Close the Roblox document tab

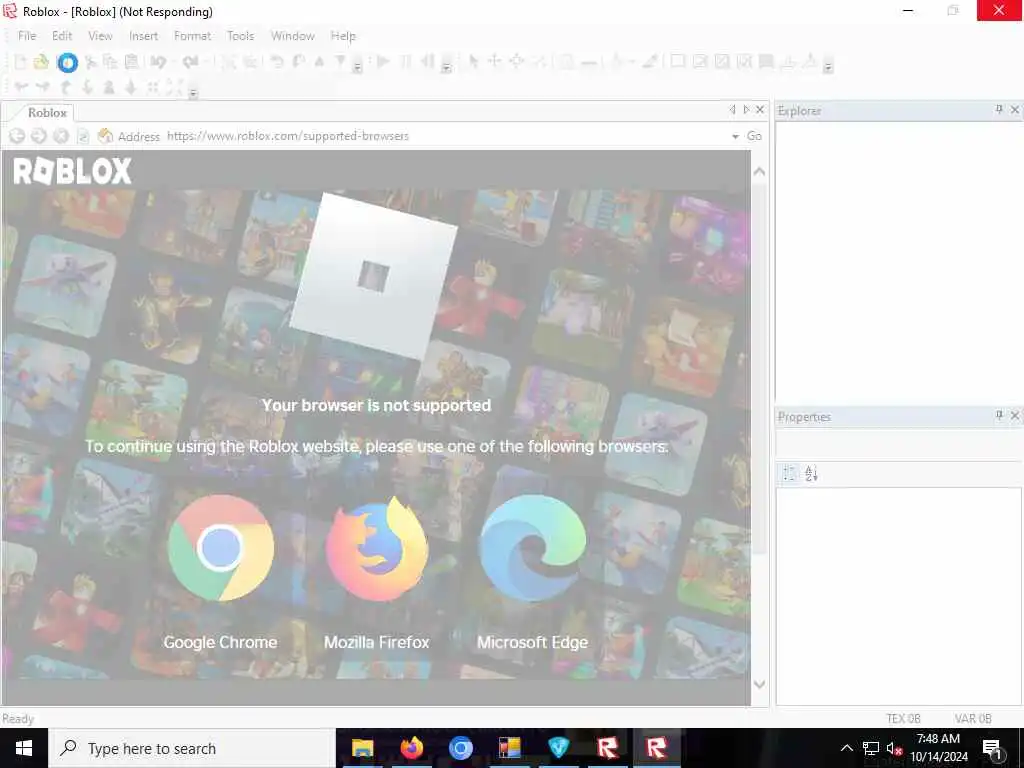click(760, 110)
